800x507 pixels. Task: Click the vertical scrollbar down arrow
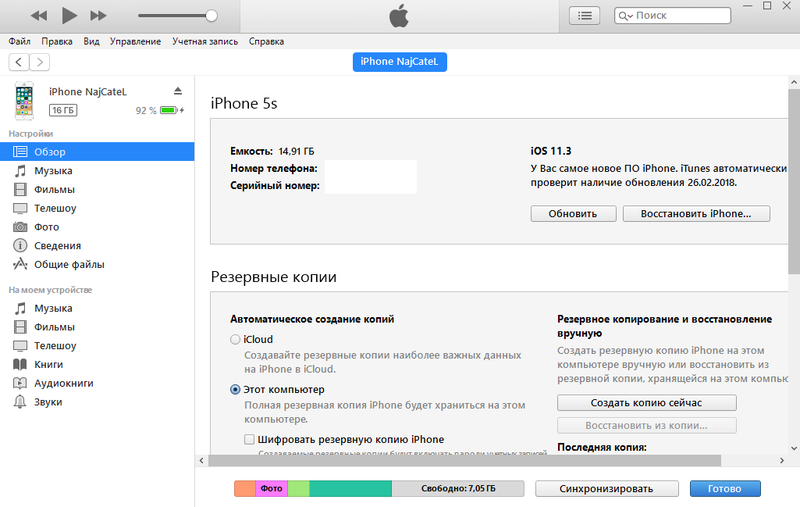794,448
